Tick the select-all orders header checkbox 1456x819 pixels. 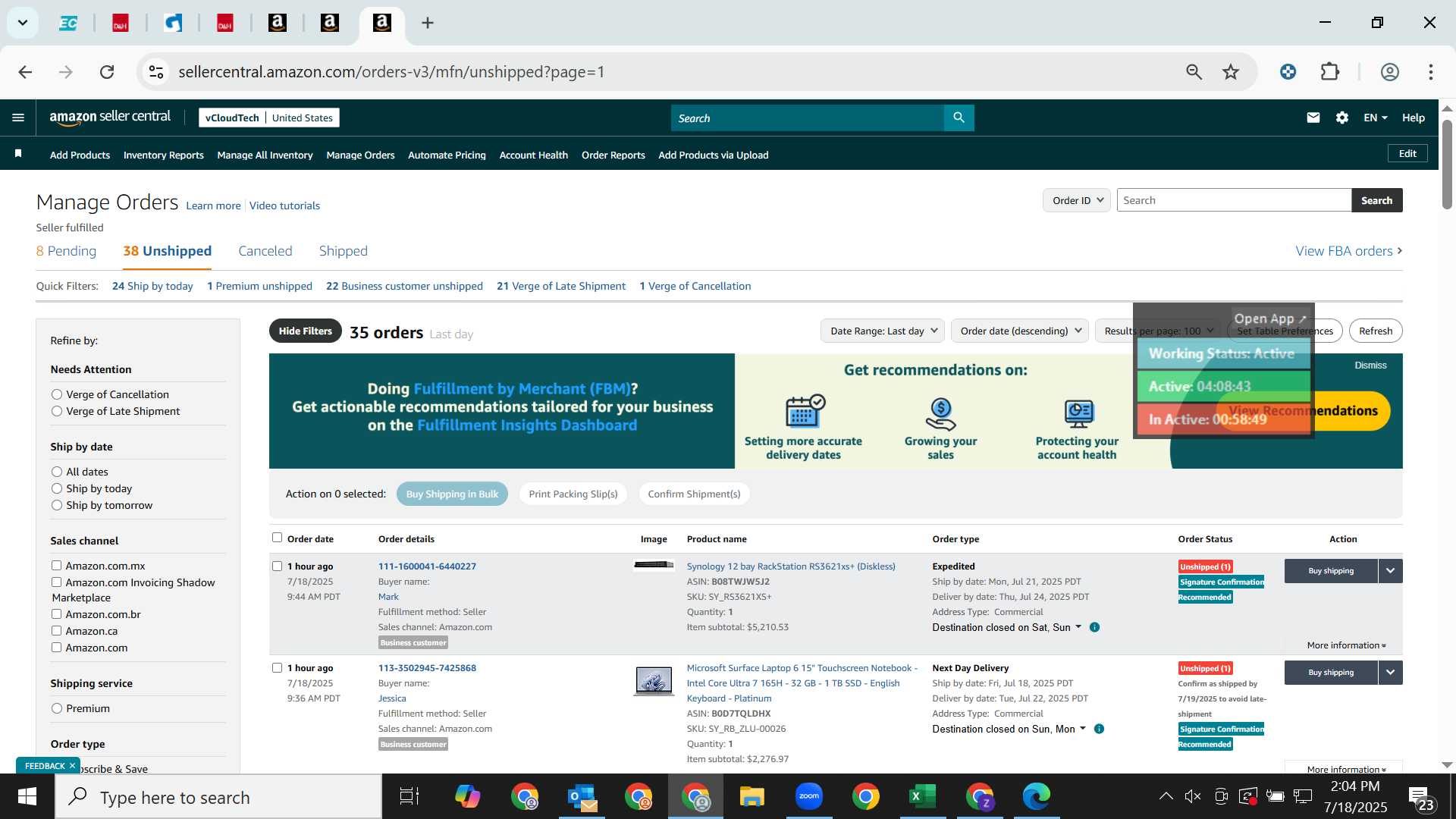pyautogui.click(x=277, y=538)
